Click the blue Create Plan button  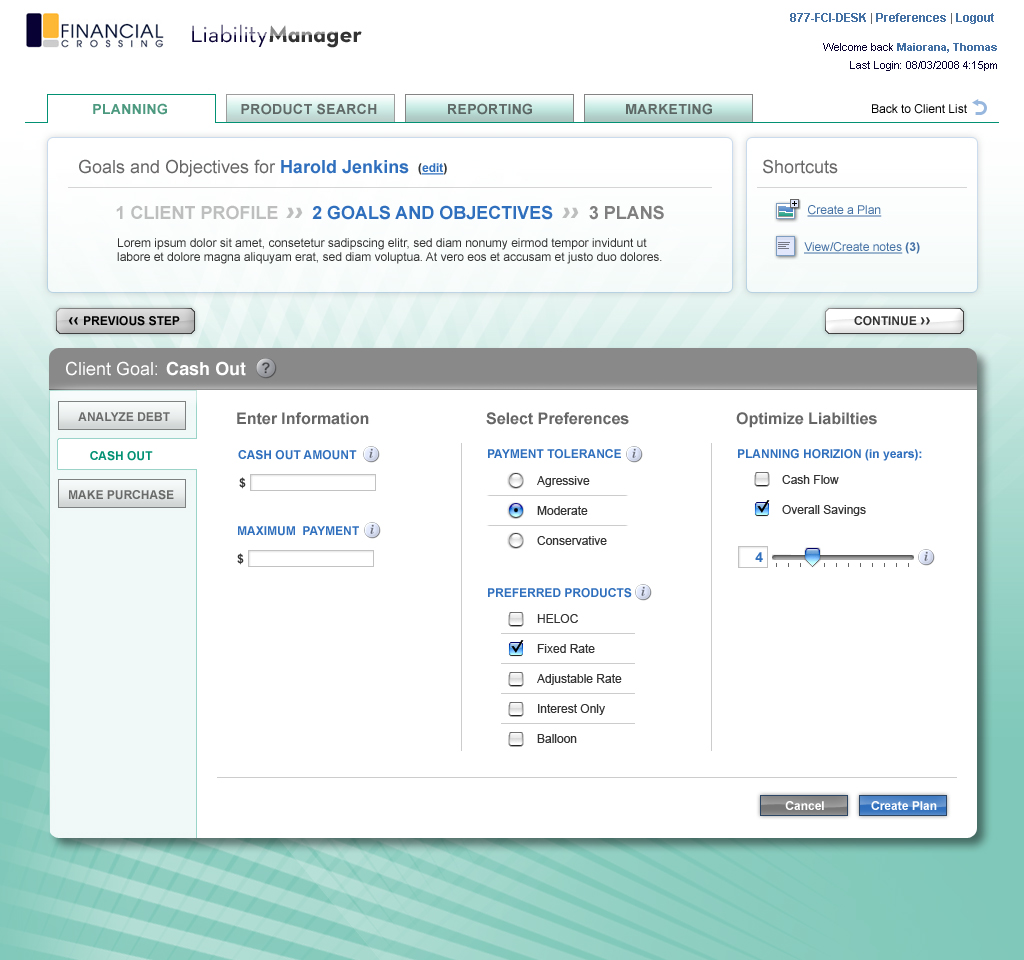point(903,806)
